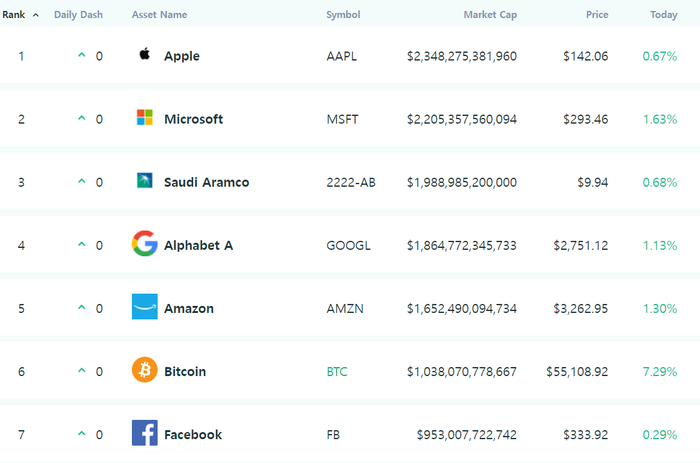The width and height of the screenshot is (700, 463).
Task: Click the Apple logo icon
Action: pyautogui.click(x=144, y=54)
